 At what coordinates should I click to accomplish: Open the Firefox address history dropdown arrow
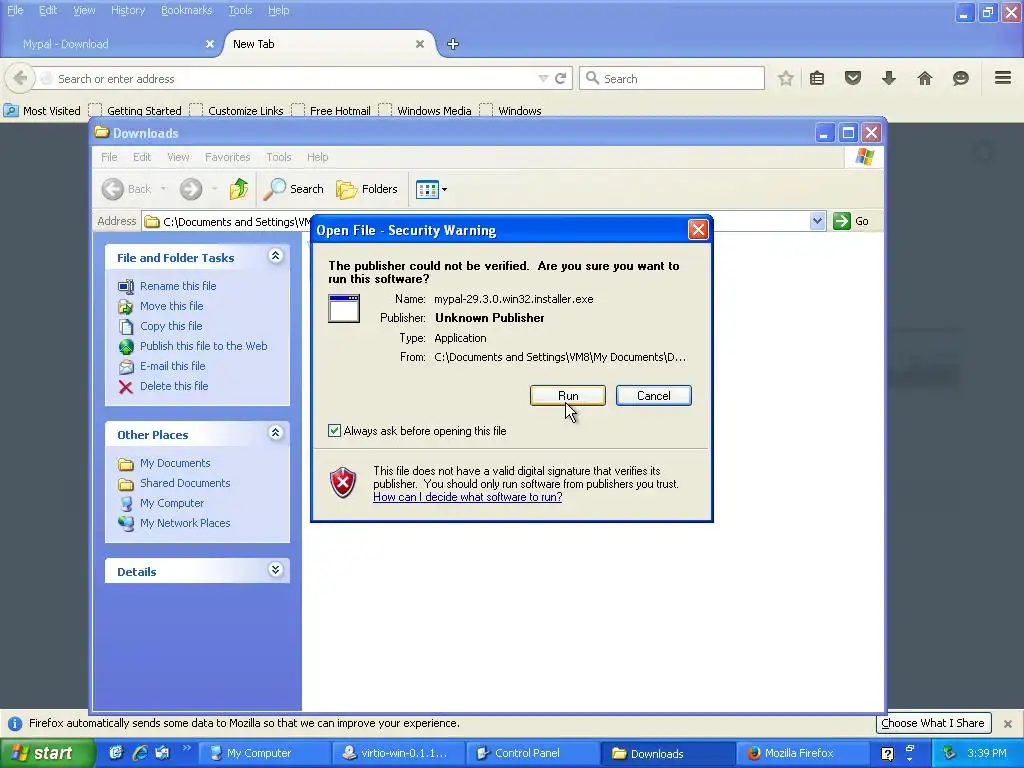click(x=543, y=78)
